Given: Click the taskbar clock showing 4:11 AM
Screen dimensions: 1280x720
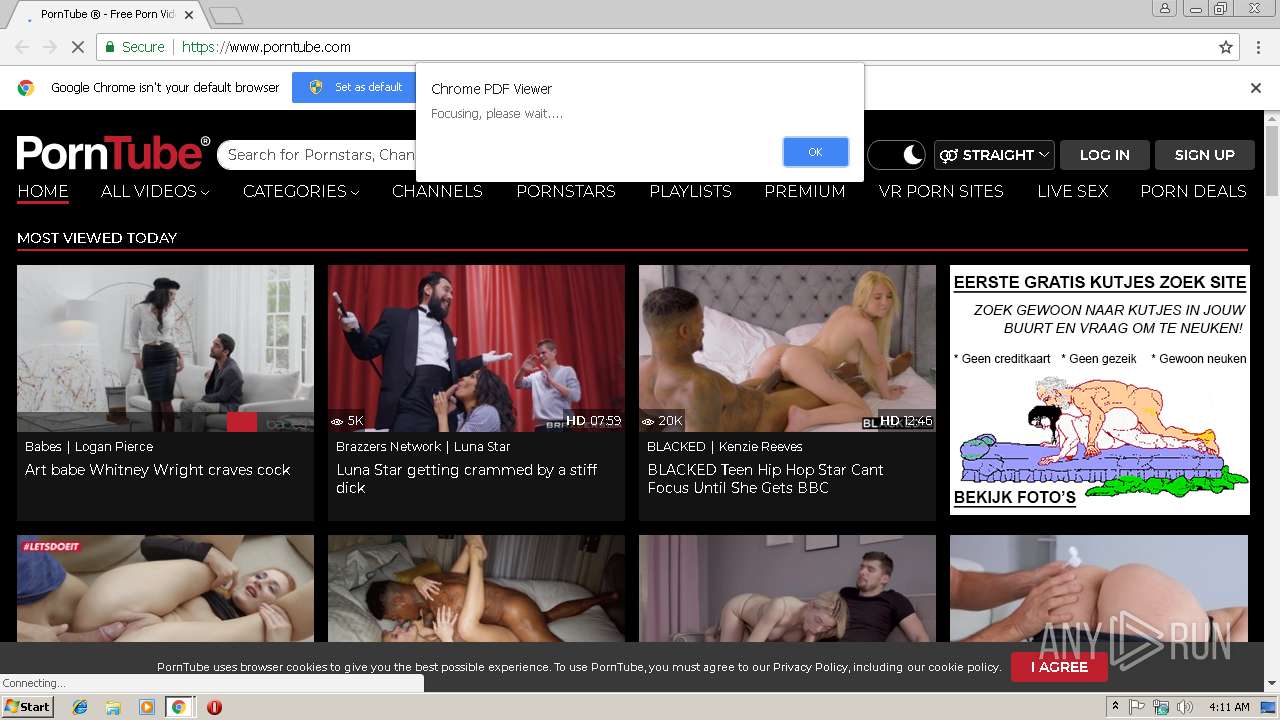Looking at the screenshot, I should tap(1229, 707).
